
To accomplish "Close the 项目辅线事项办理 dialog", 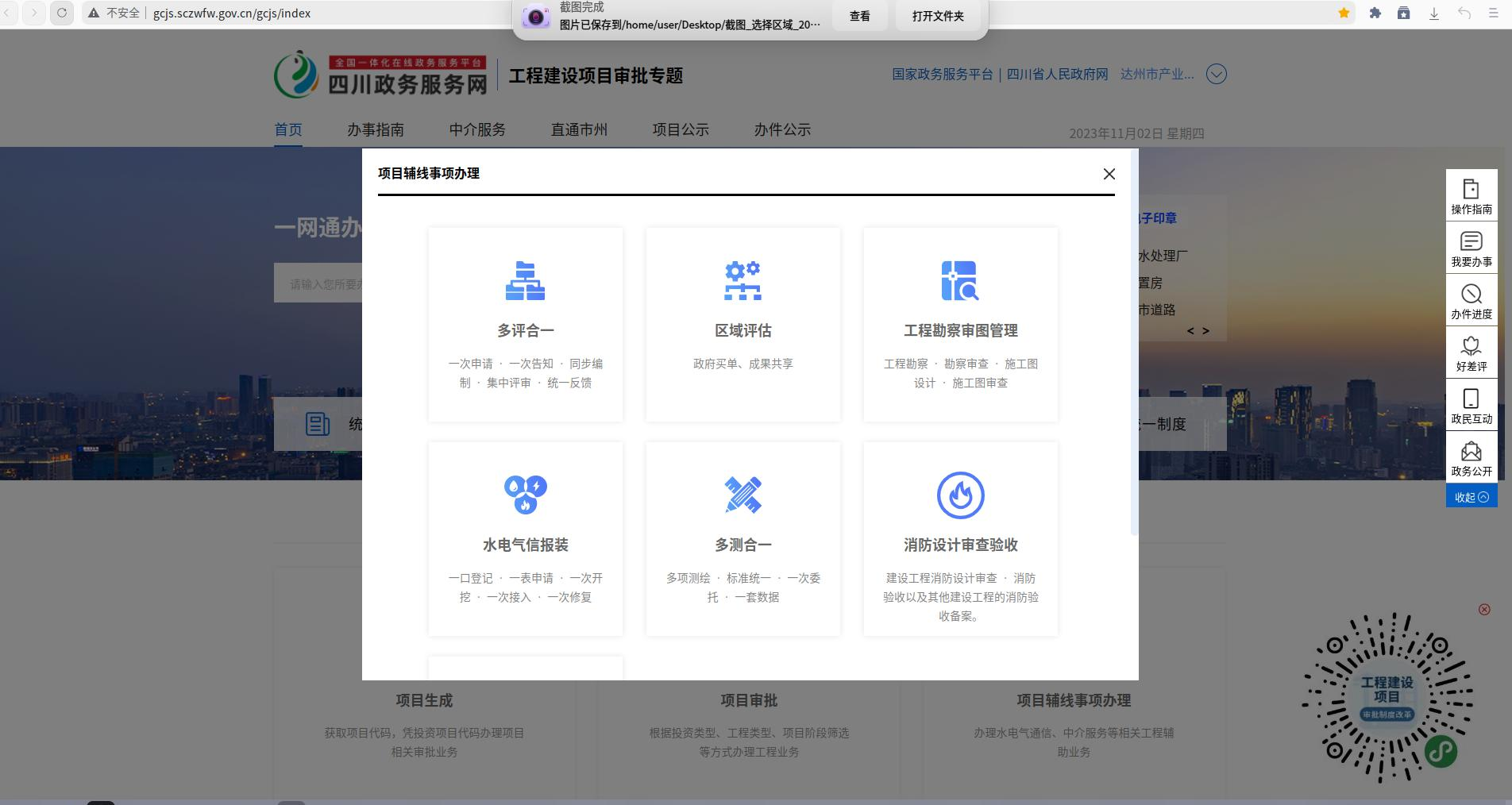I will click(1109, 174).
